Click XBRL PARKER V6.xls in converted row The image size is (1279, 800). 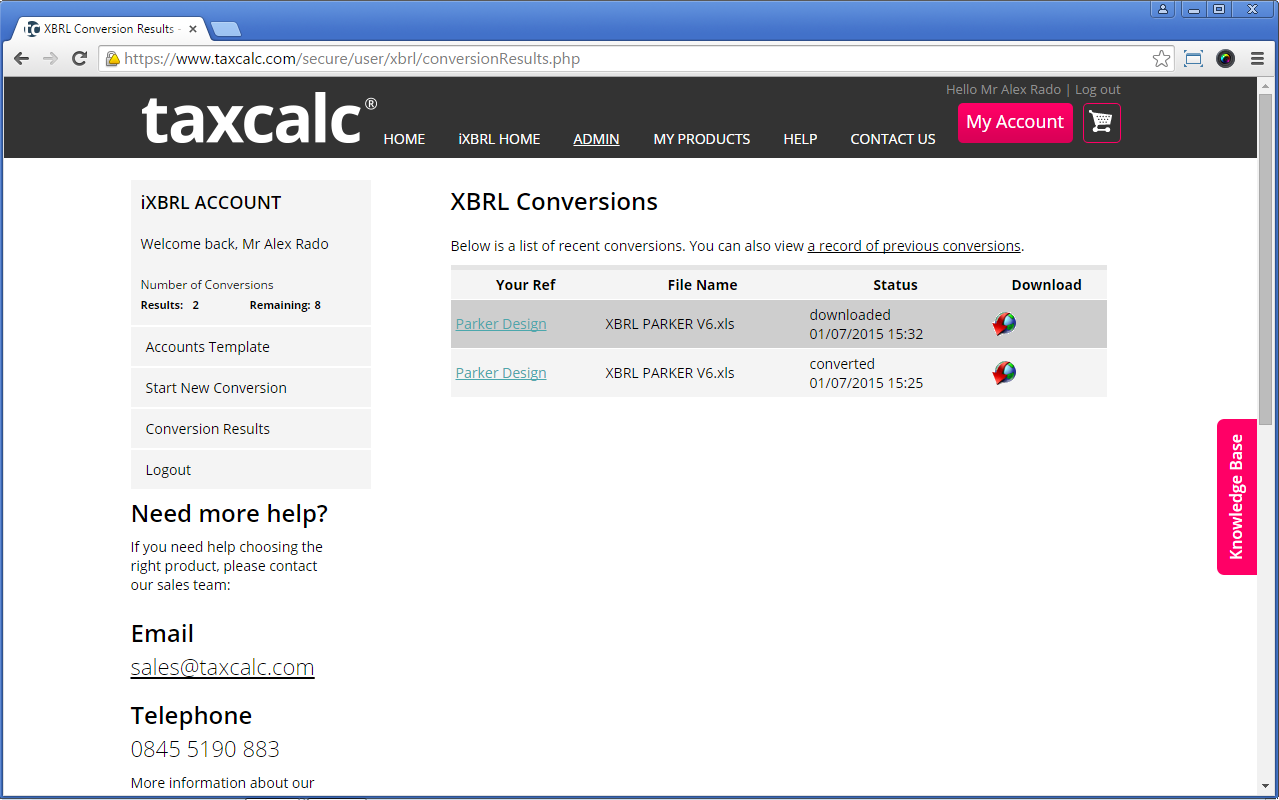[x=670, y=373]
